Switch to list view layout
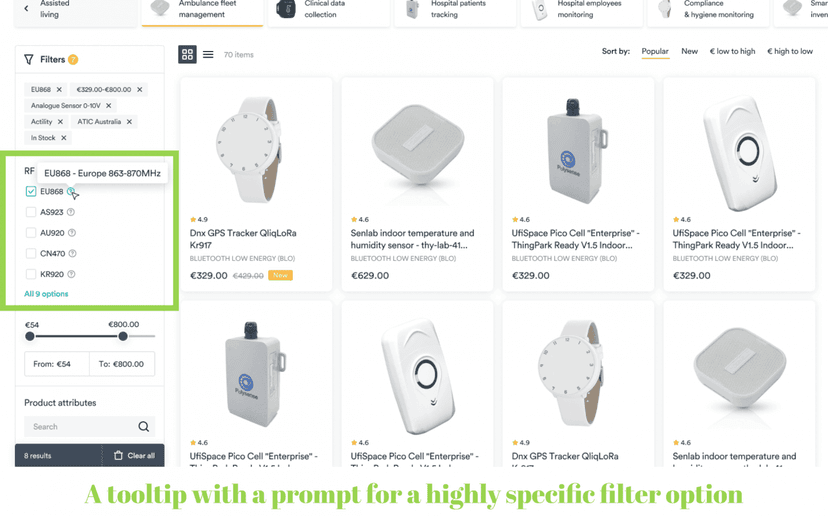 point(208,54)
